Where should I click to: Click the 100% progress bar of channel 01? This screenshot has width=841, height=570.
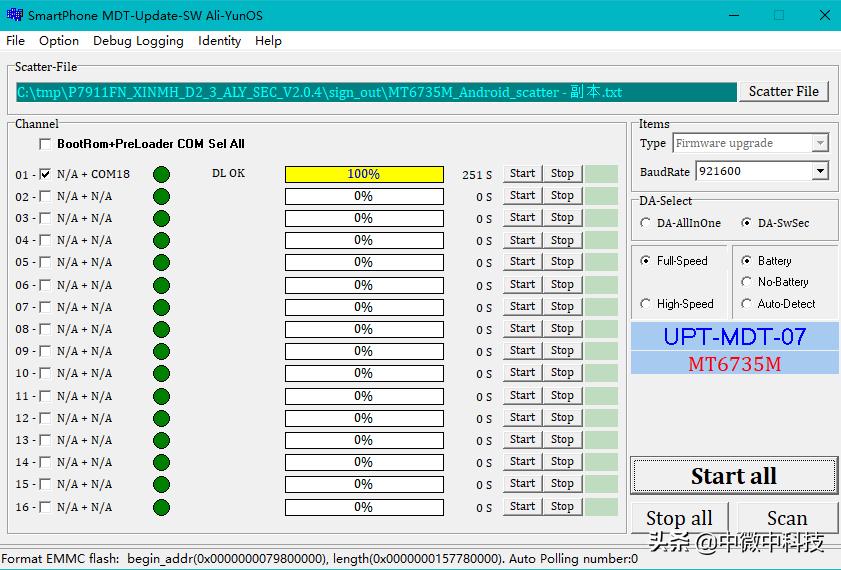pyautogui.click(x=364, y=174)
